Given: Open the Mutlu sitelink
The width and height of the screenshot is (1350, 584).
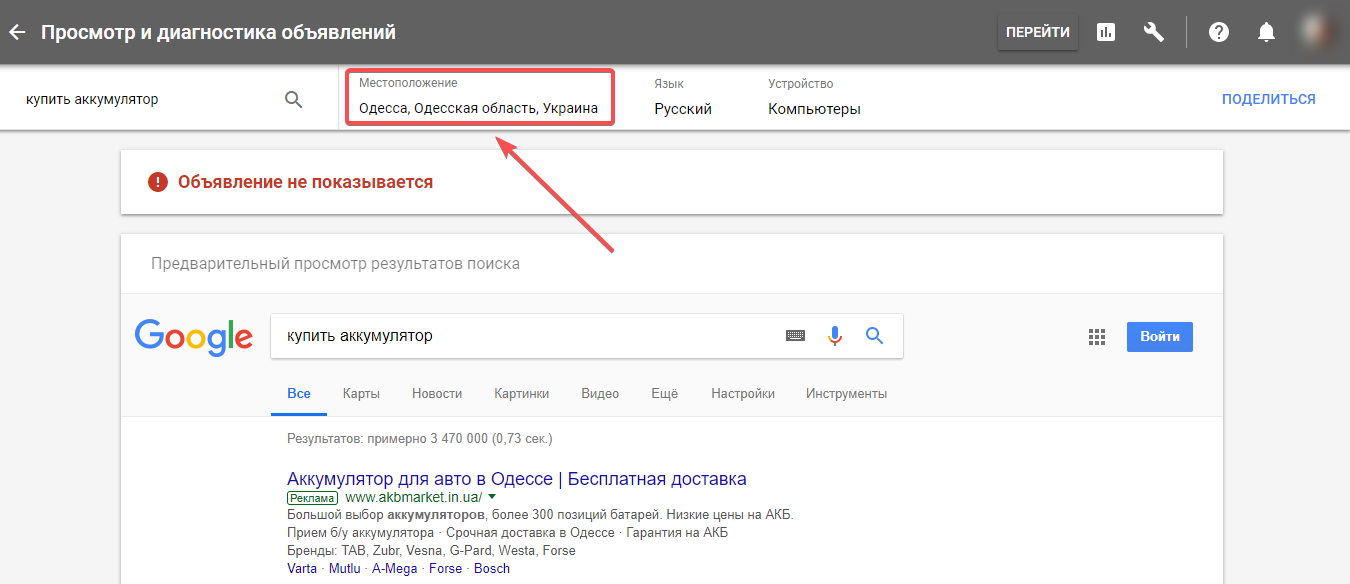Looking at the screenshot, I should tap(345, 568).
